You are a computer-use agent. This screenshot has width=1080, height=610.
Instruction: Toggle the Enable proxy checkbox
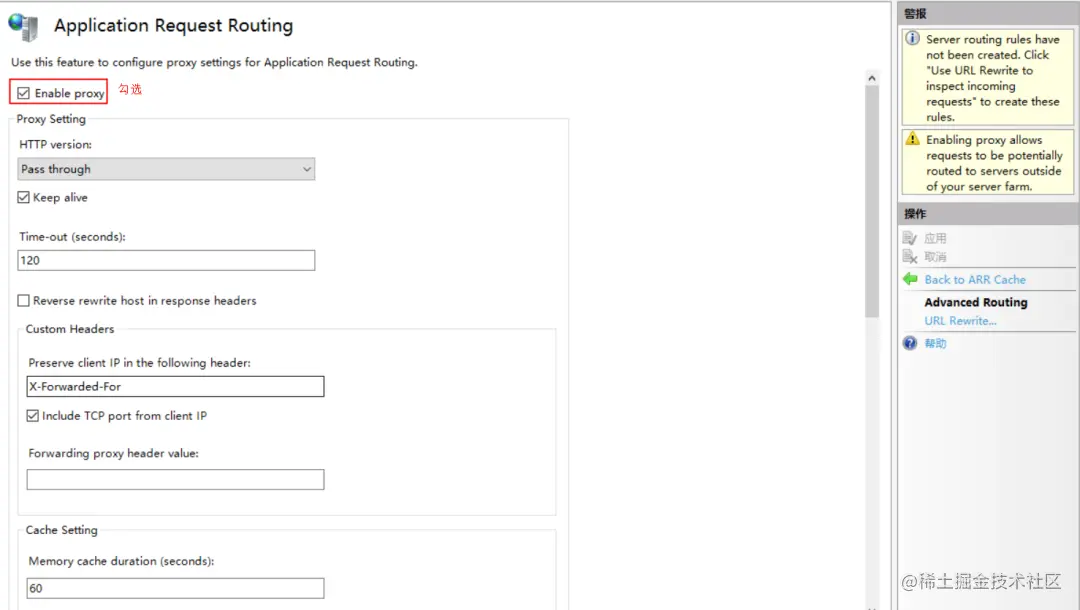[x=24, y=93]
